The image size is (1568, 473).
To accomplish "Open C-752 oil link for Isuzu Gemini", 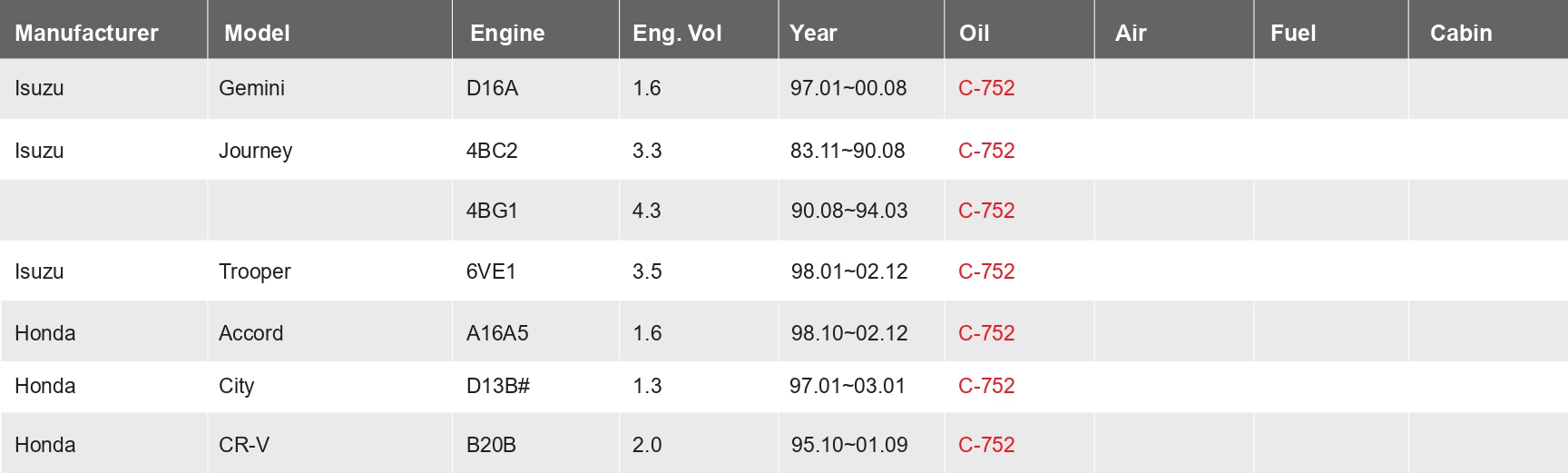I will point(986,88).
